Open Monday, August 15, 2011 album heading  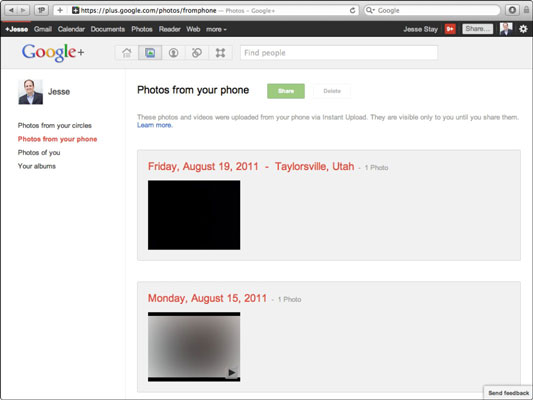(207, 298)
